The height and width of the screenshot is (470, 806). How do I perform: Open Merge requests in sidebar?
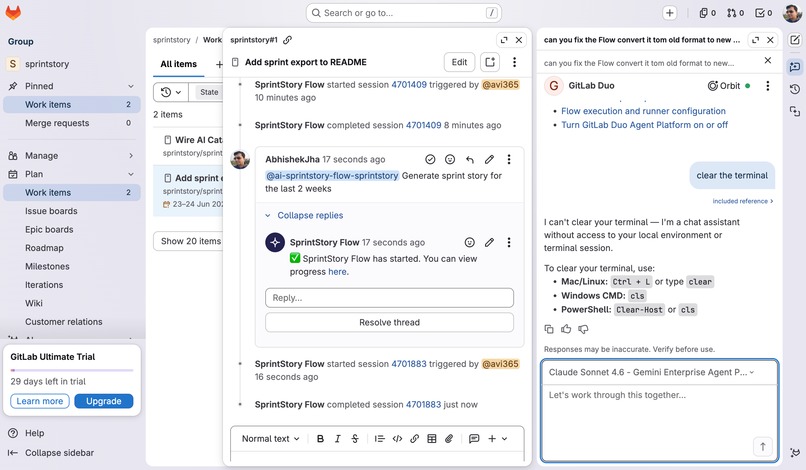coord(72,123)
